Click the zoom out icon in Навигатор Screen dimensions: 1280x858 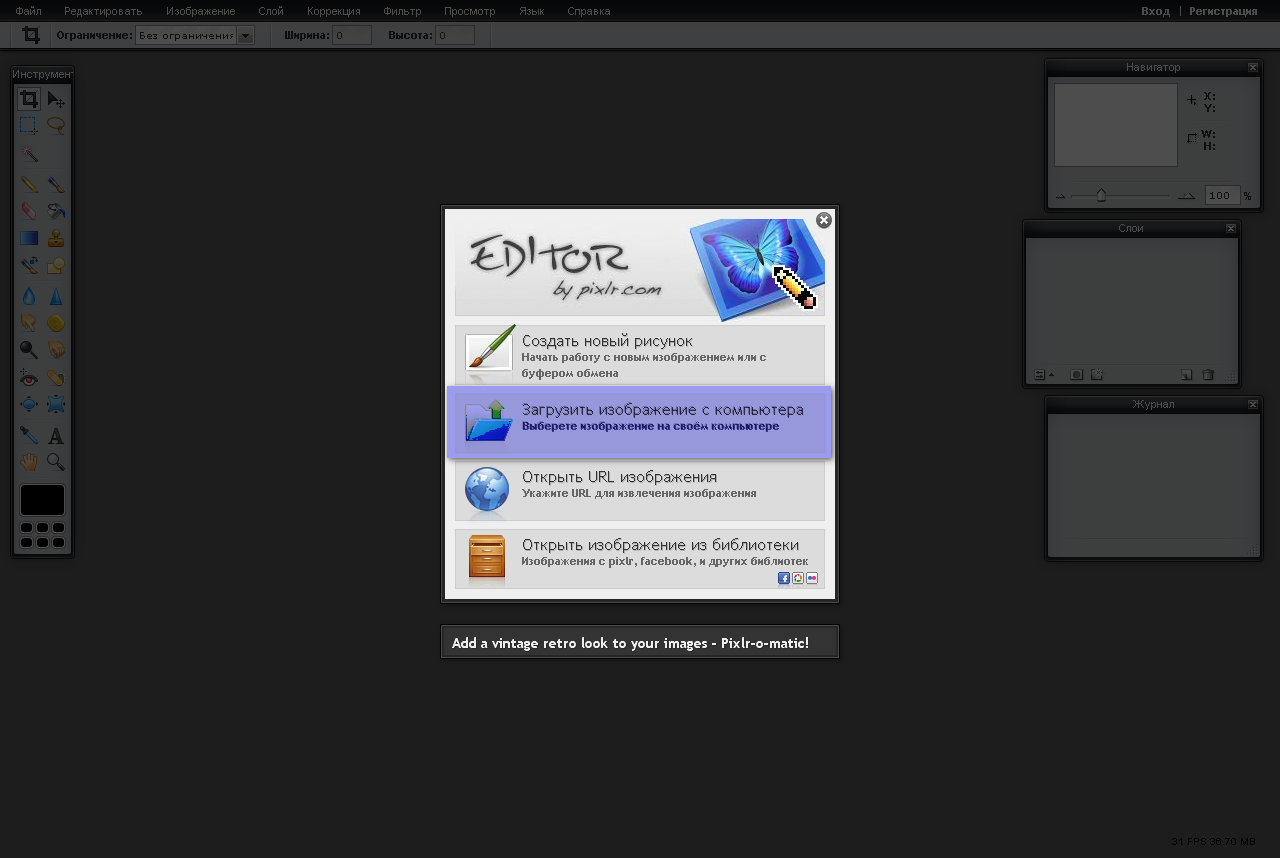[x=1061, y=197]
